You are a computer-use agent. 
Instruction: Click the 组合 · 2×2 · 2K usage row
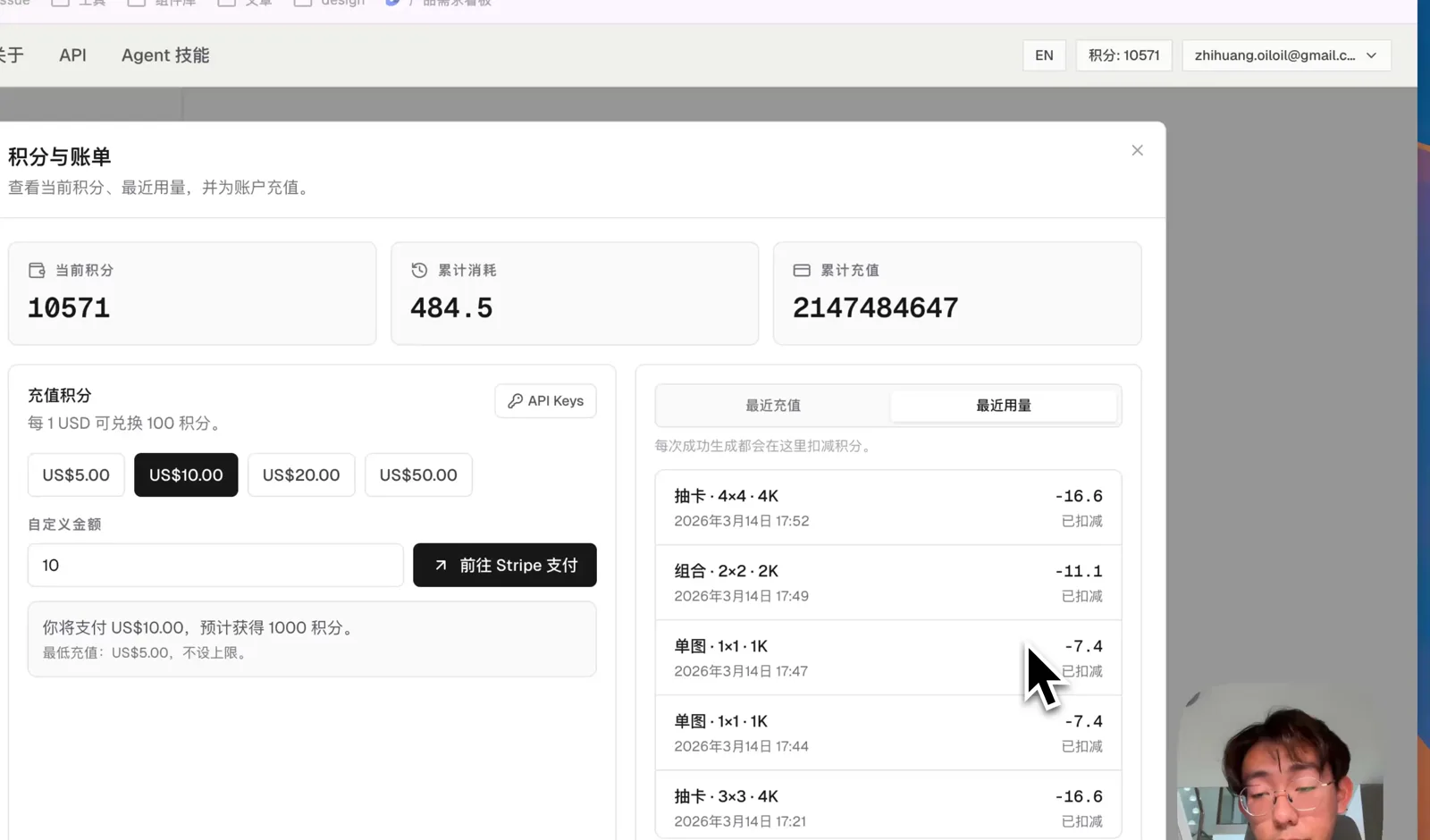888,583
